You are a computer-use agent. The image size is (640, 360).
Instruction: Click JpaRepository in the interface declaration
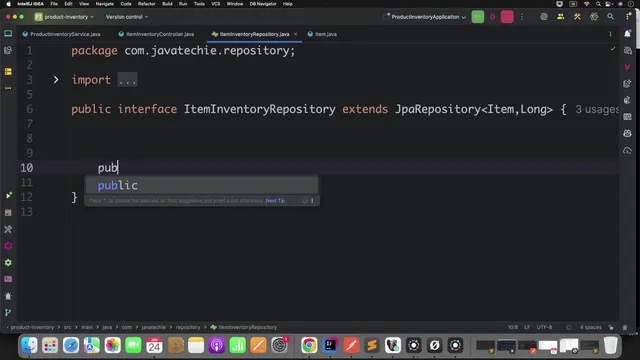point(438,109)
